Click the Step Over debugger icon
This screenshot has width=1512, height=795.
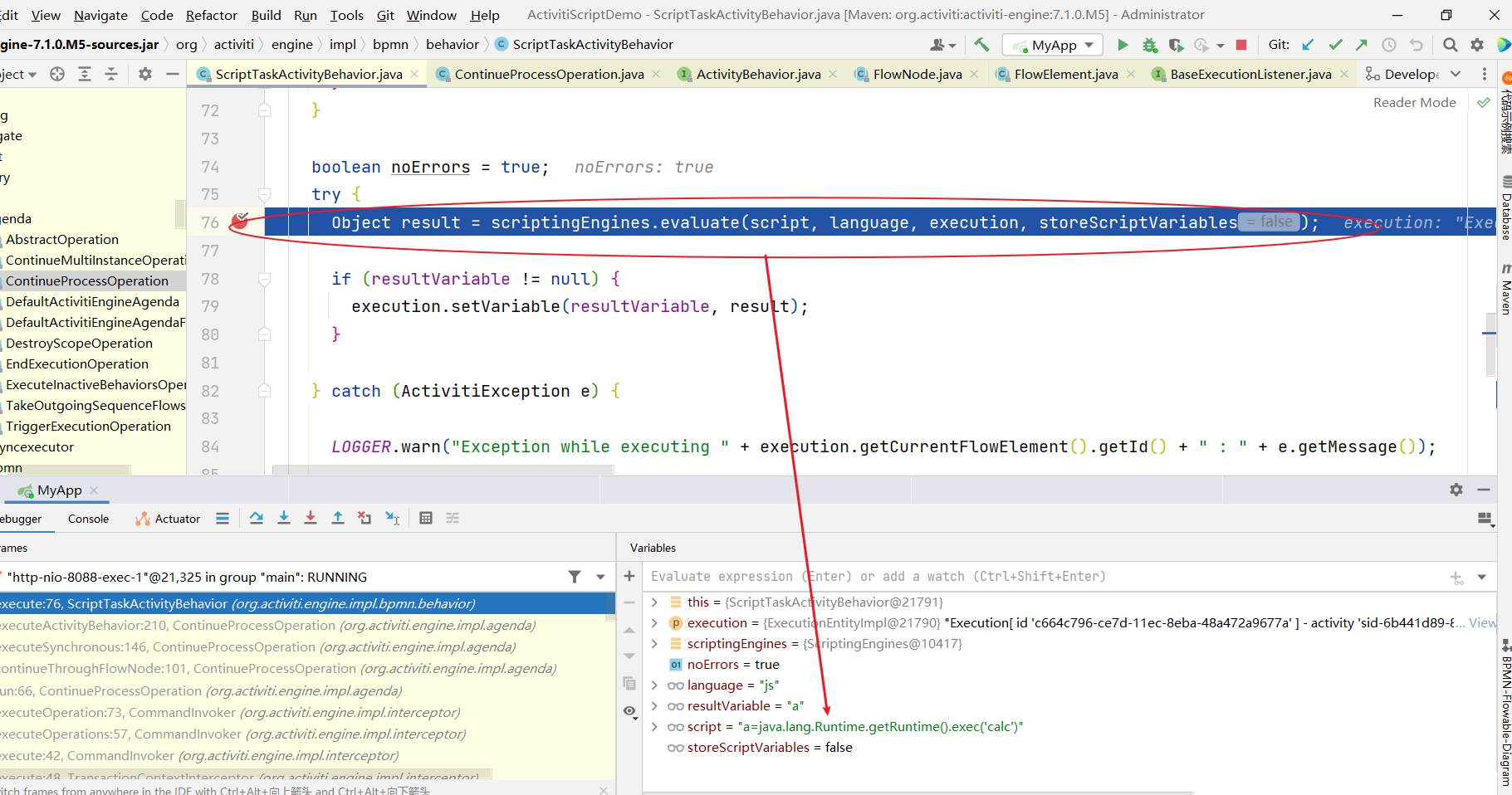[x=257, y=518]
